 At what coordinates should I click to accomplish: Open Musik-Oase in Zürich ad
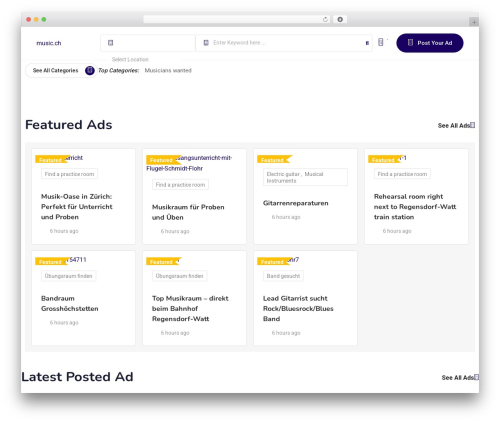coord(77,207)
